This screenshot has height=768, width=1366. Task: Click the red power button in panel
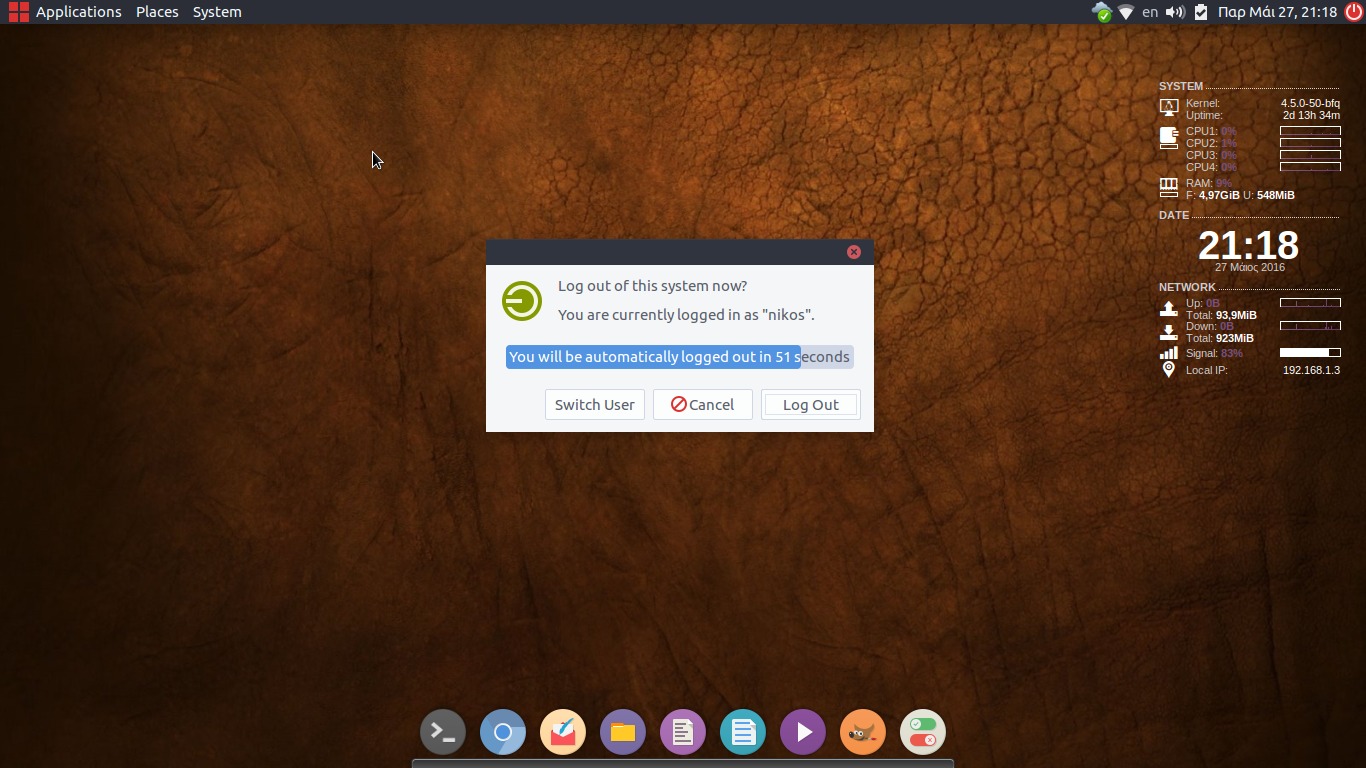pos(1353,12)
